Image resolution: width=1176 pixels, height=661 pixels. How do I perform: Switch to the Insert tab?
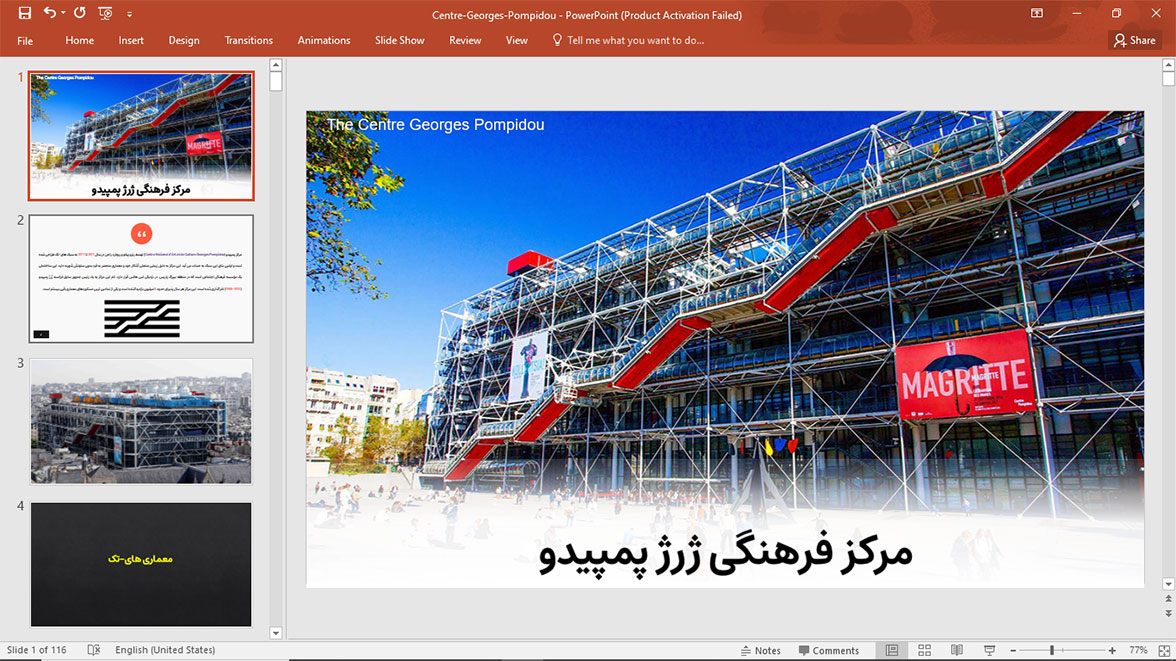[131, 41]
